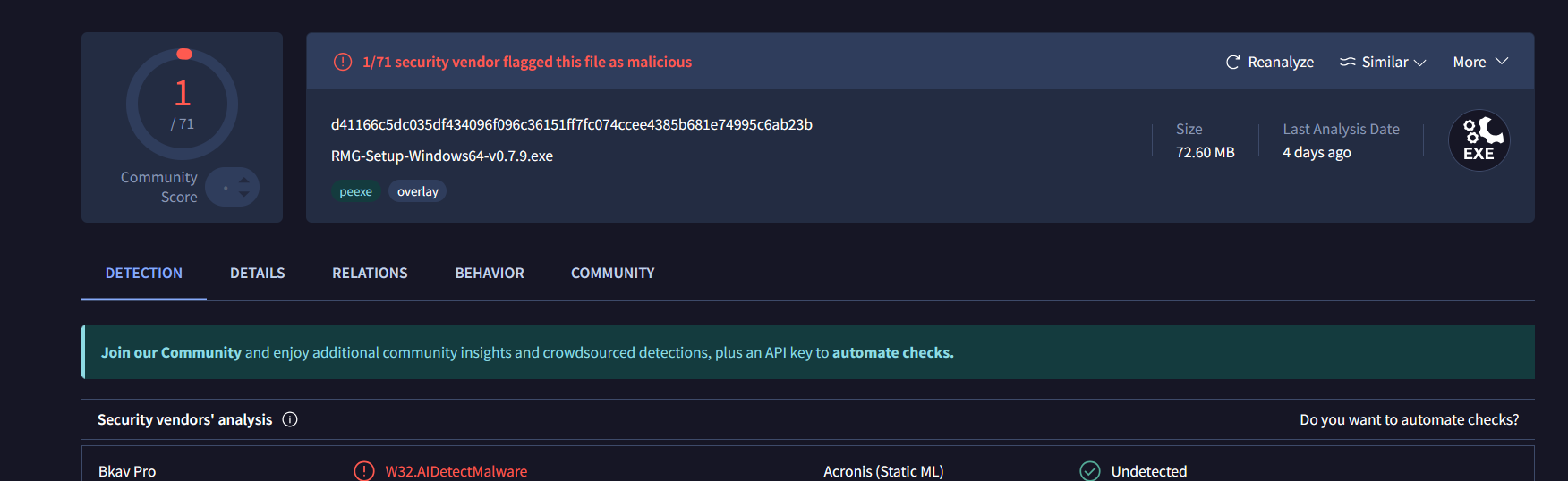Downvote the community score with down arrow

[x=244, y=194]
